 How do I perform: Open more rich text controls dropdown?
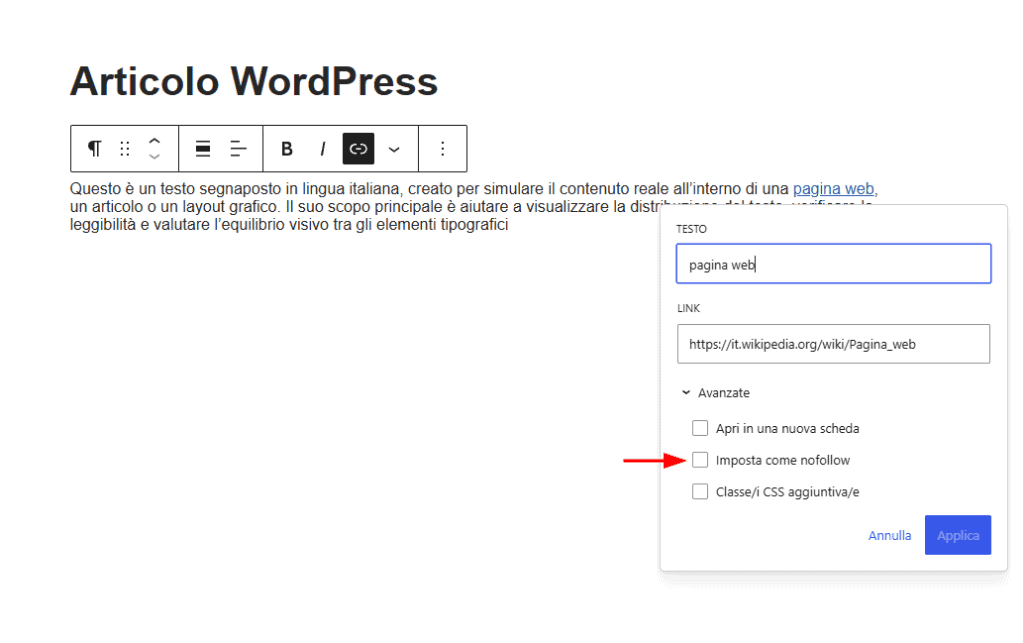(394, 149)
